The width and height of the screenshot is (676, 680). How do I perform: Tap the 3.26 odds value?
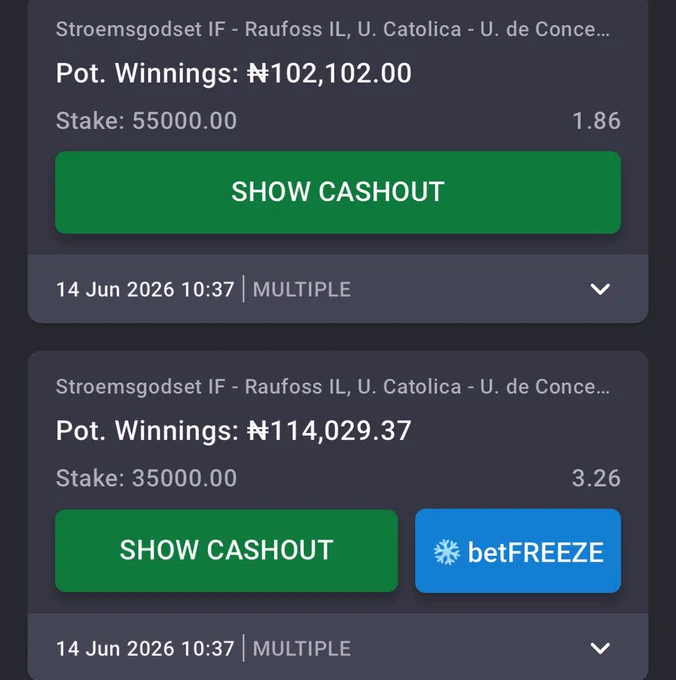click(x=596, y=478)
